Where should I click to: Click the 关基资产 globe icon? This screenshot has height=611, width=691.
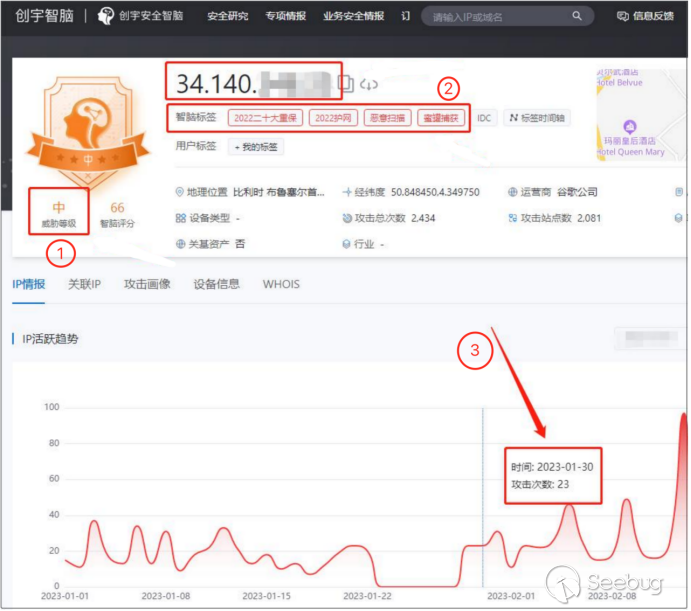(x=181, y=245)
